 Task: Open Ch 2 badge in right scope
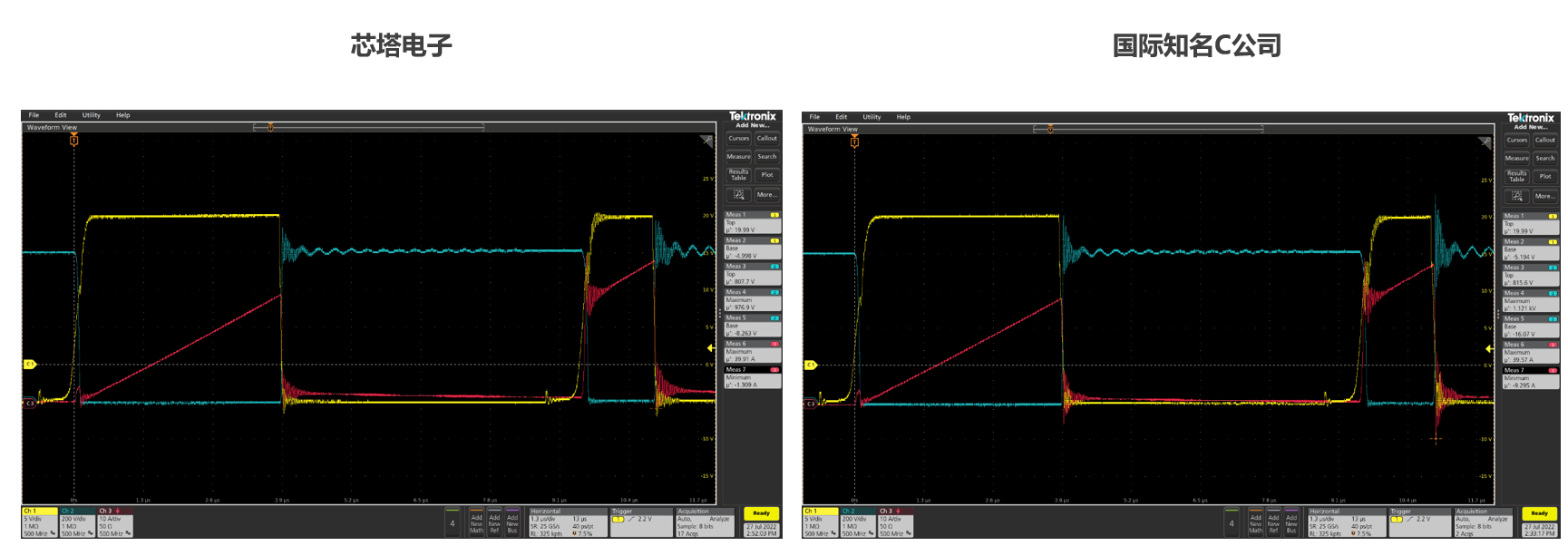point(858,523)
